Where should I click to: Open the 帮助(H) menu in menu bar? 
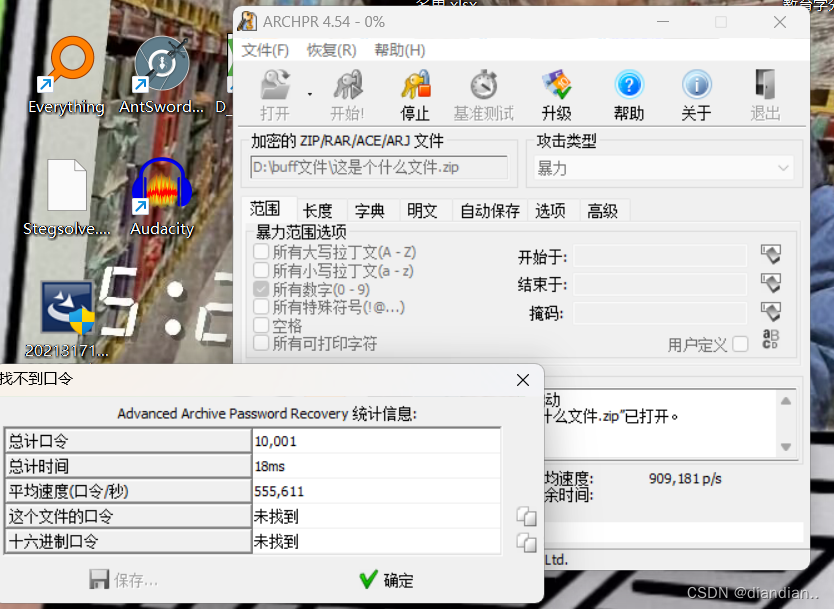(x=399, y=51)
